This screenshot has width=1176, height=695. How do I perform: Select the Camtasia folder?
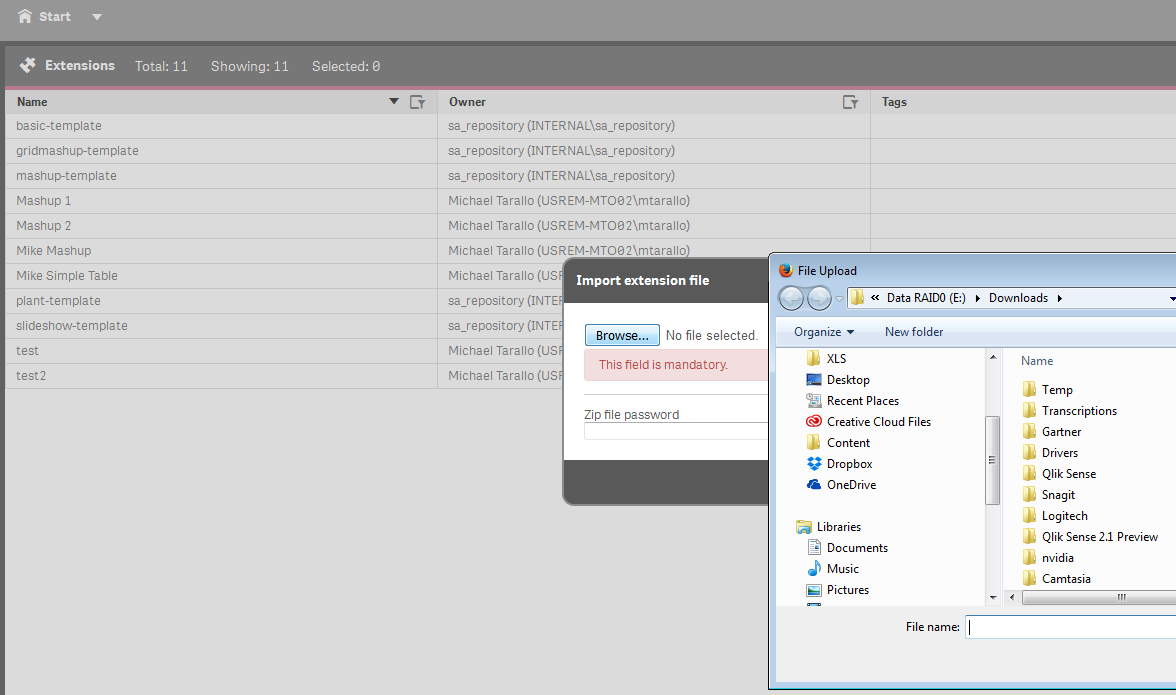pyautogui.click(x=1056, y=578)
